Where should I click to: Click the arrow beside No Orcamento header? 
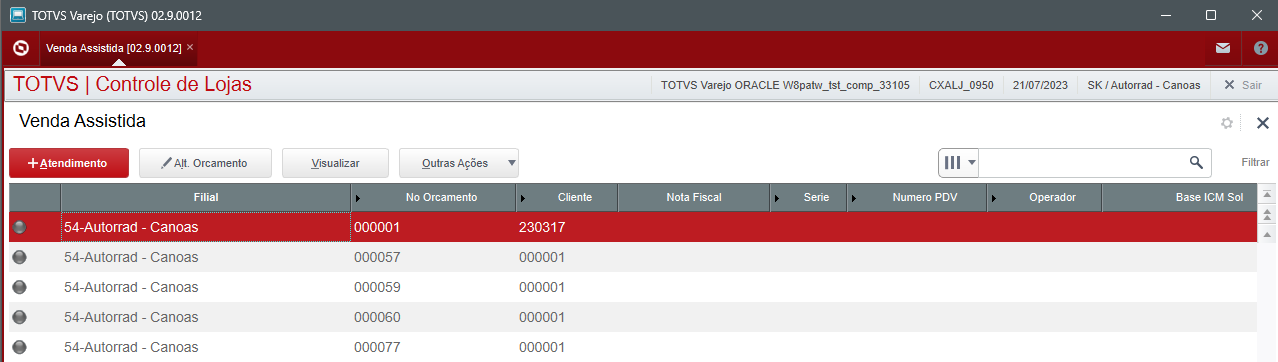[x=359, y=198]
